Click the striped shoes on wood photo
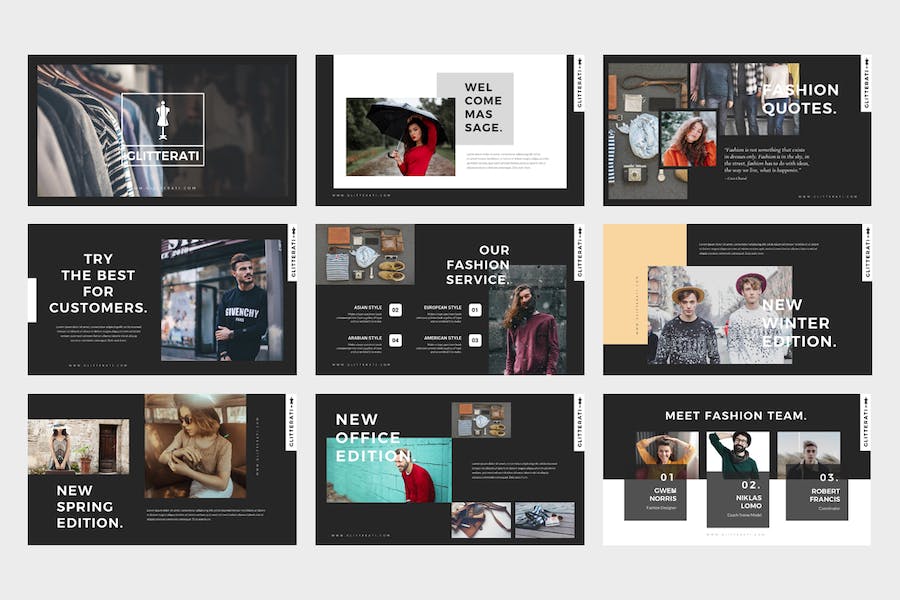 pyautogui.click(x=545, y=520)
